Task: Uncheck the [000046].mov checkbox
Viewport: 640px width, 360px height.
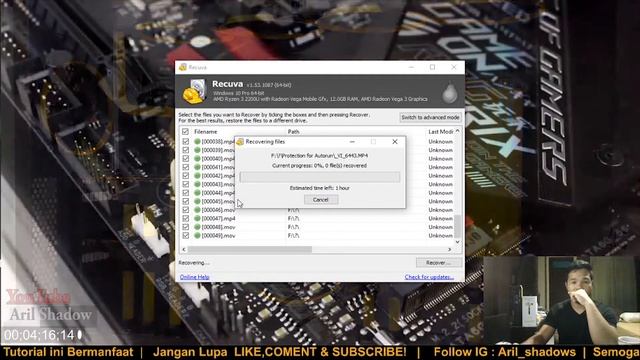Action: pyautogui.click(x=185, y=210)
